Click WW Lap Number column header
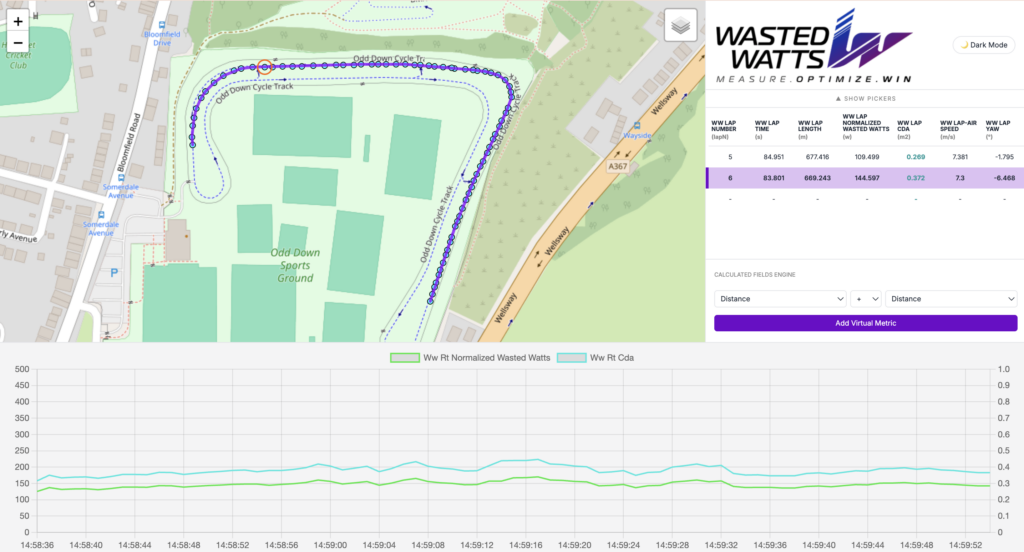This screenshot has height=552, width=1024. 724,129
